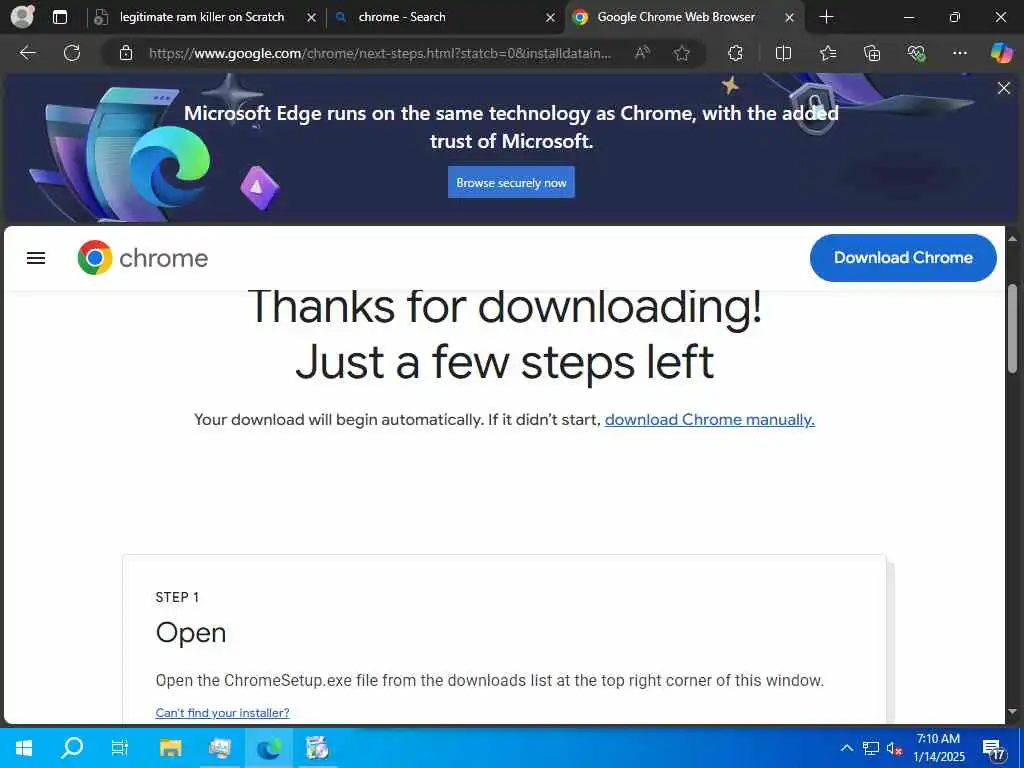1024x768 pixels.
Task: Go back with the back arrow
Action: 27,53
